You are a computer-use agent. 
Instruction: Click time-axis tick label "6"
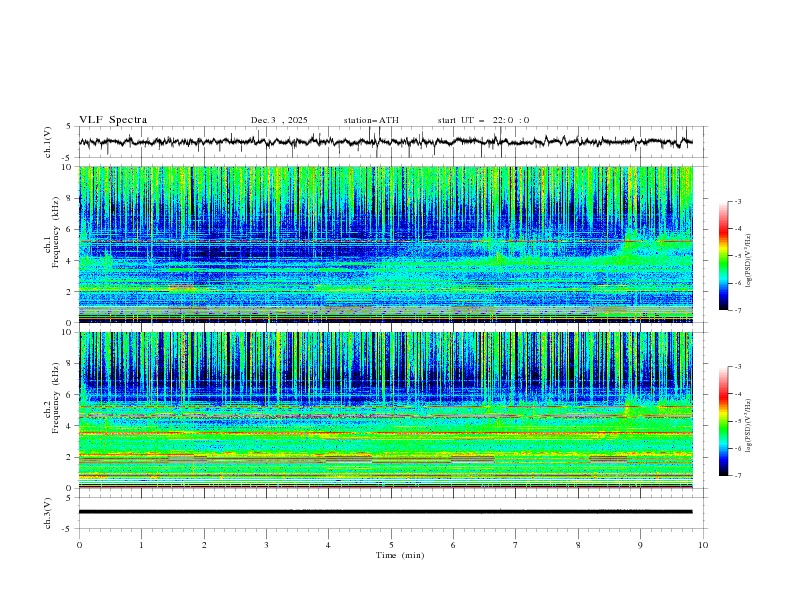tap(453, 545)
